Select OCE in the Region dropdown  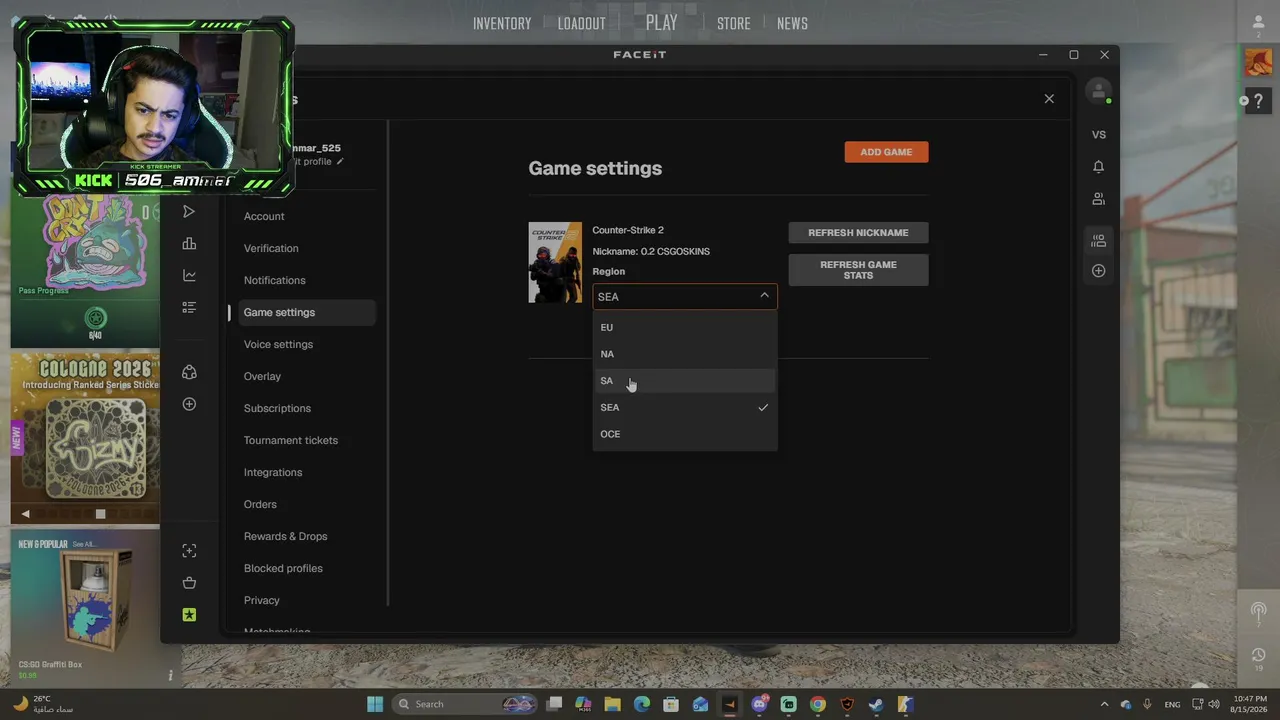[x=685, y=434]
